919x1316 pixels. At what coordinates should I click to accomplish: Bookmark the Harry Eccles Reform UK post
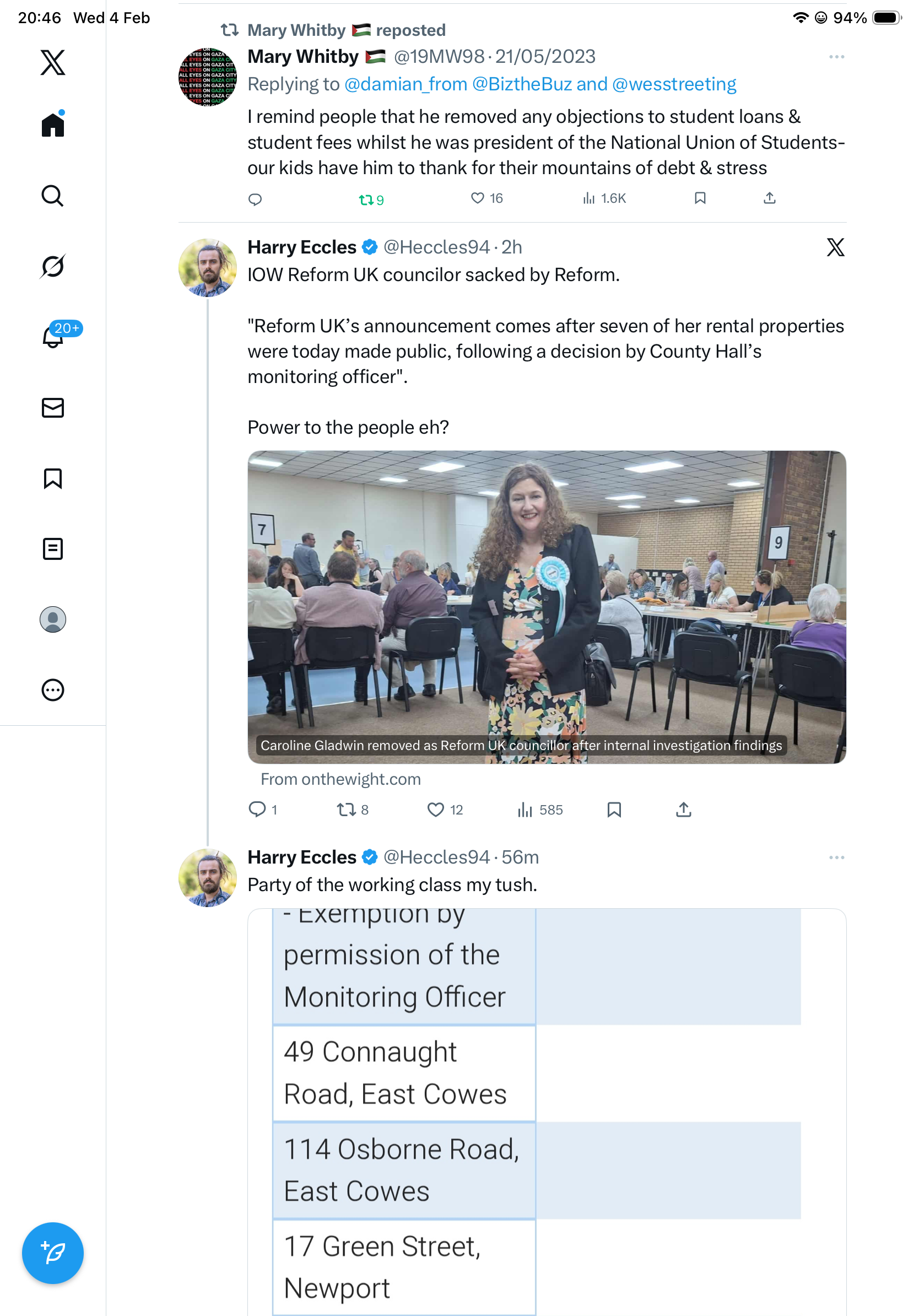click(614, 810)
